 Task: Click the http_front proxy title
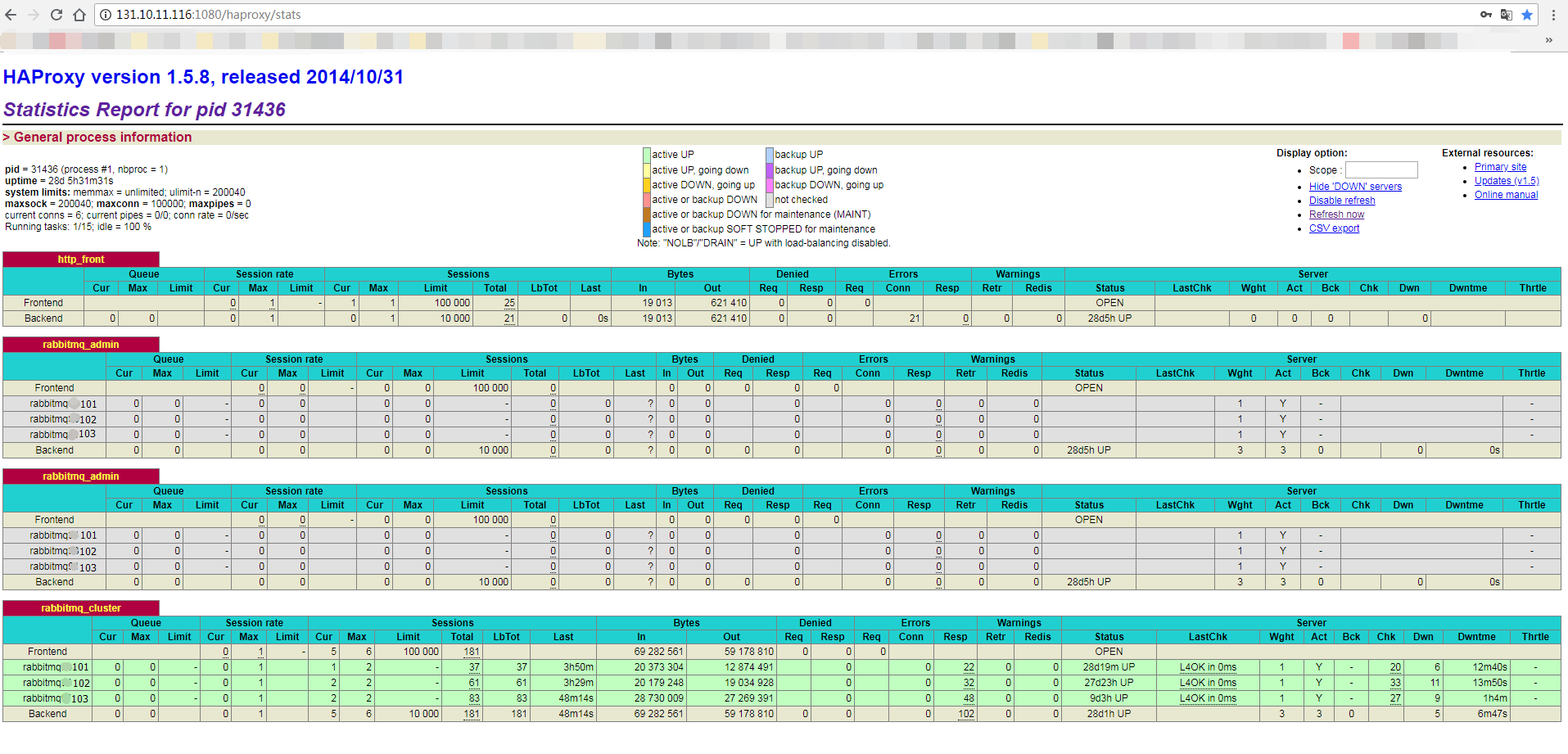pos(81,260)
